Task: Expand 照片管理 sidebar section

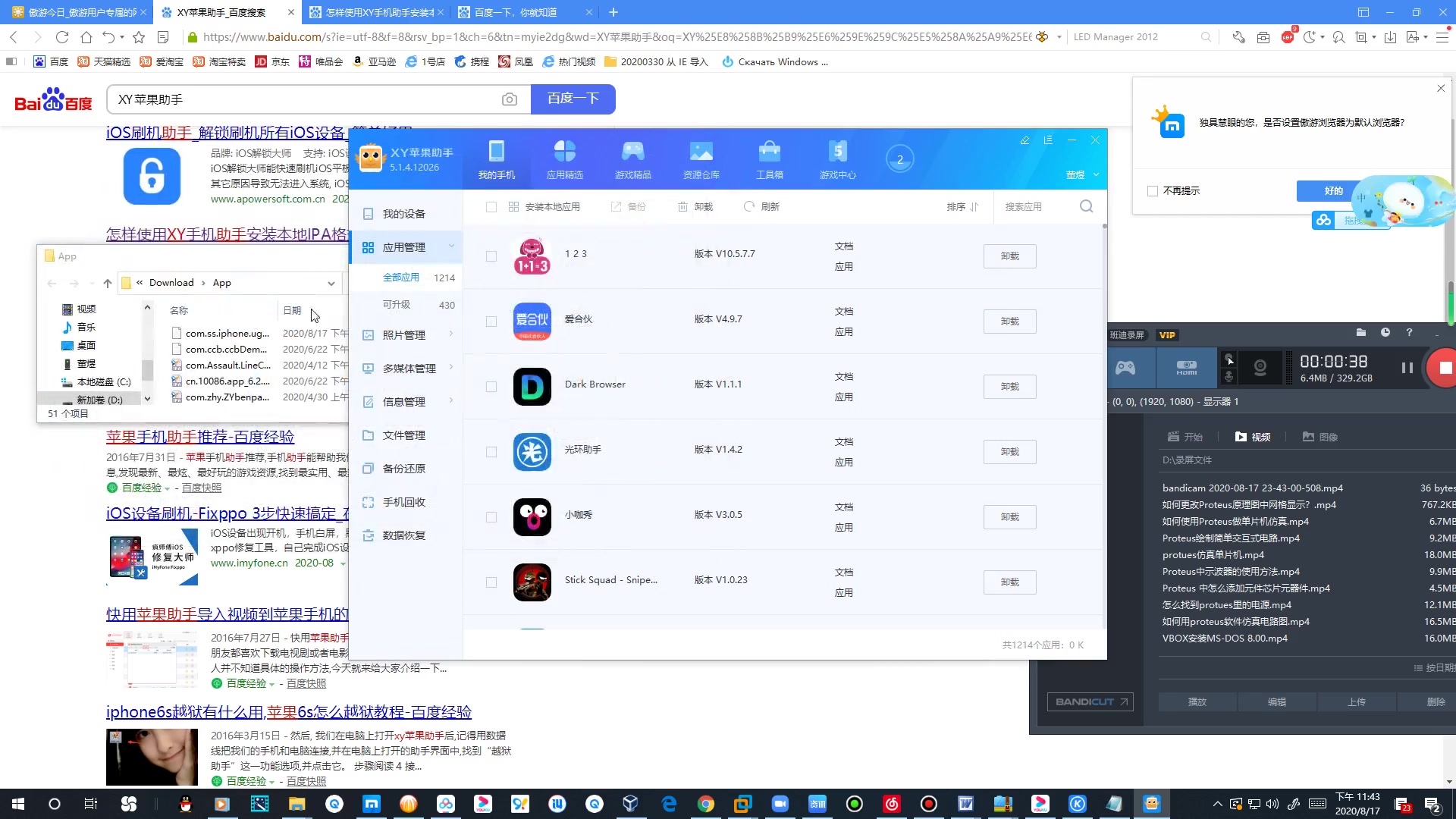Action: point(451,334)
